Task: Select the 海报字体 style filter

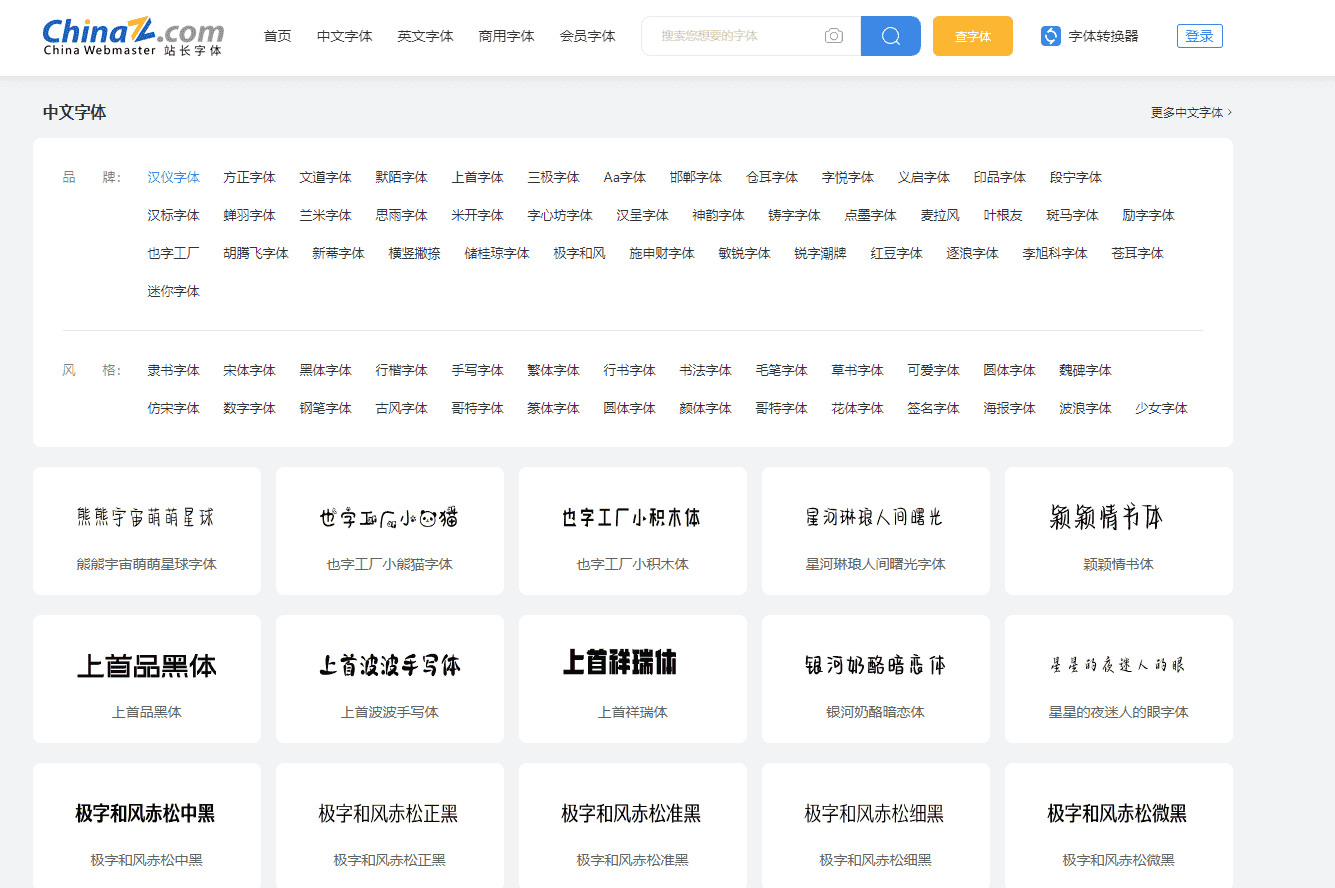Action: coord(1010,408)
